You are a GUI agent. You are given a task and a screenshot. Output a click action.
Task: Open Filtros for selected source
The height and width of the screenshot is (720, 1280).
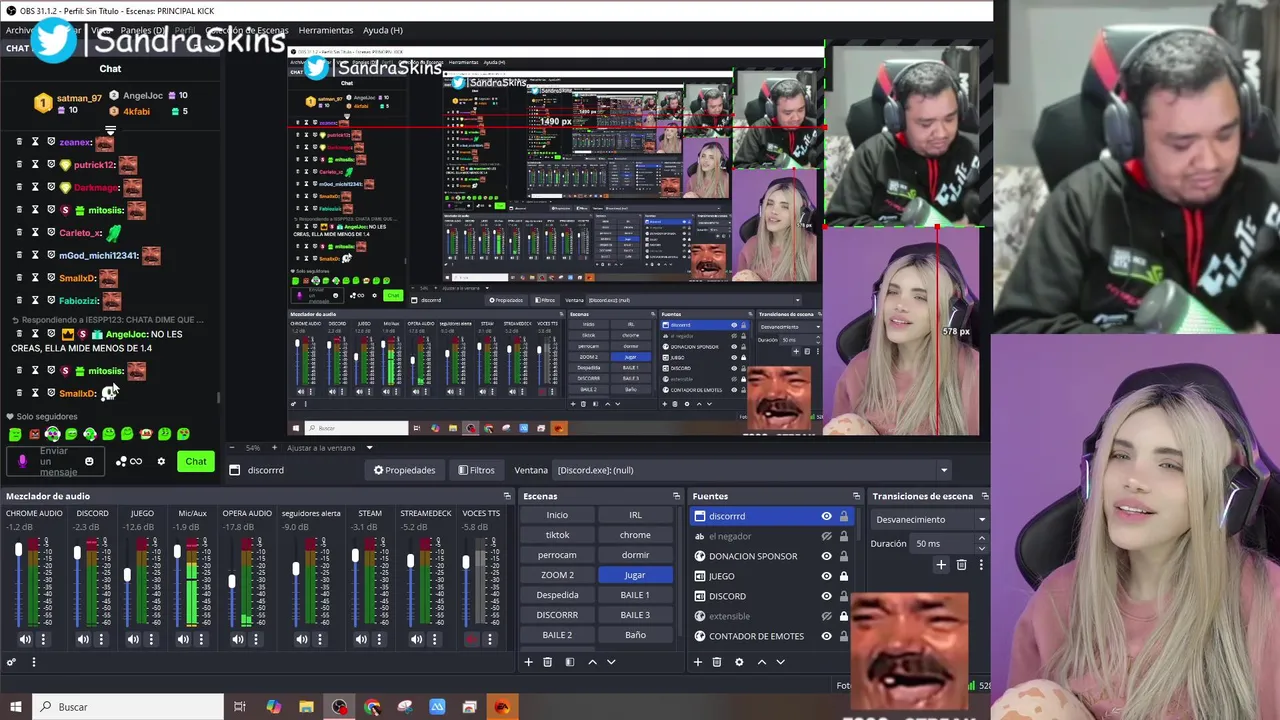tap(476, 470)
